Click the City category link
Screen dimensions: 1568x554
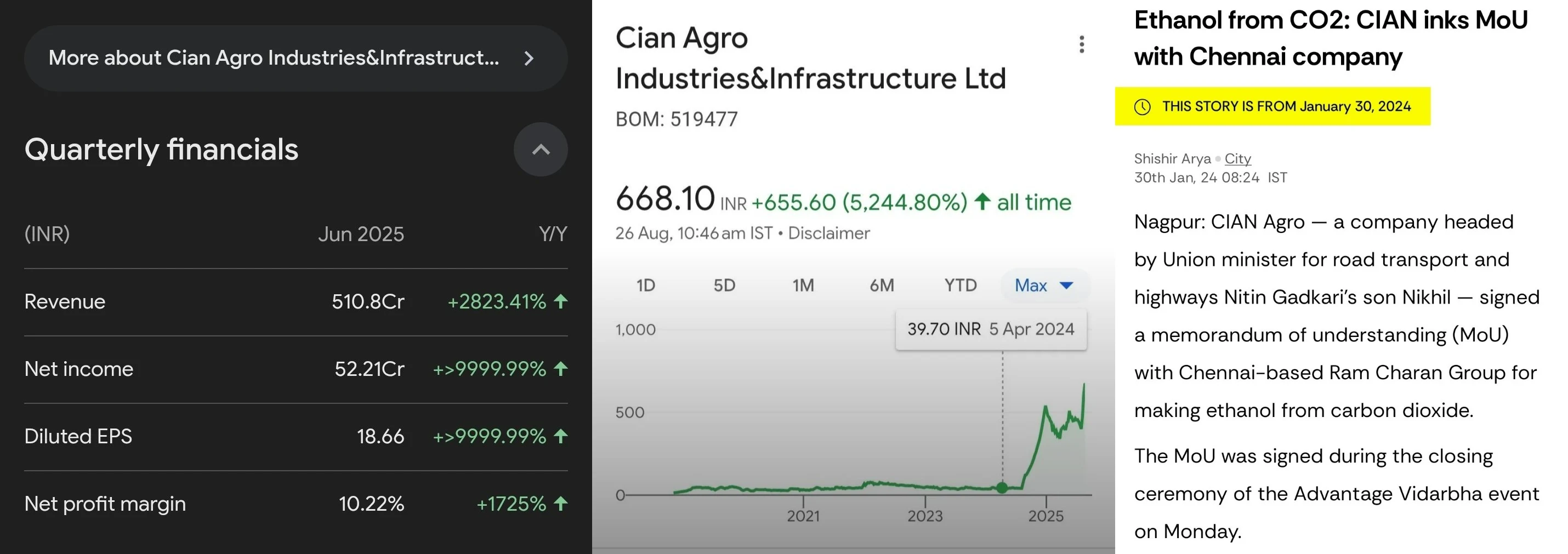point(1237,159)
